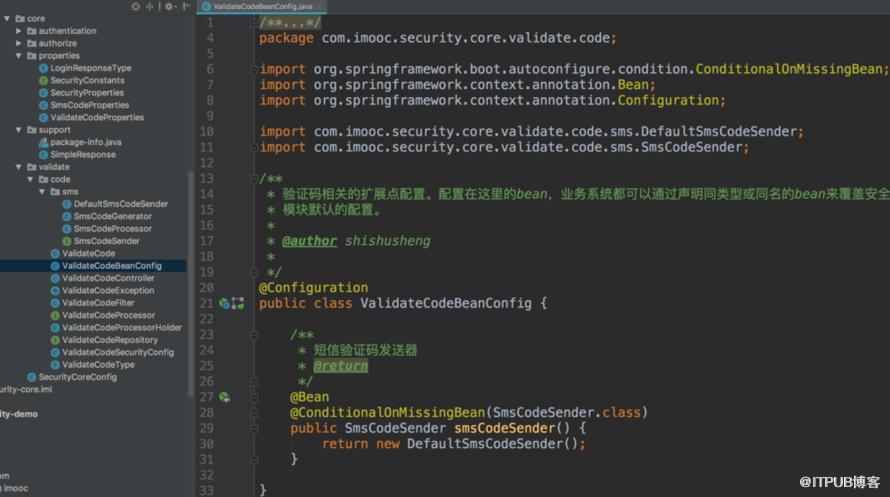Click the smsCodeSender method name

[x=505, y=428]
